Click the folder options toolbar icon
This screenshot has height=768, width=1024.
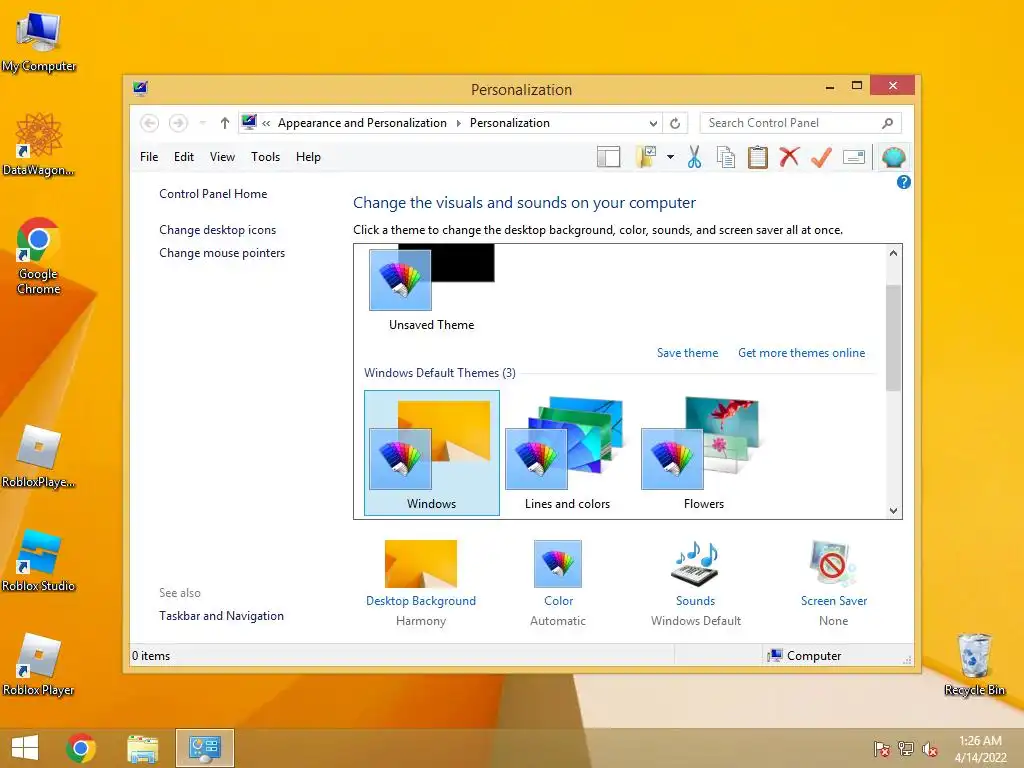646,157
